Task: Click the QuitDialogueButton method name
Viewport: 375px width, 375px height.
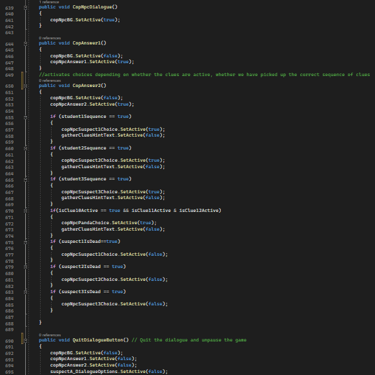Action: coord(98,340)
